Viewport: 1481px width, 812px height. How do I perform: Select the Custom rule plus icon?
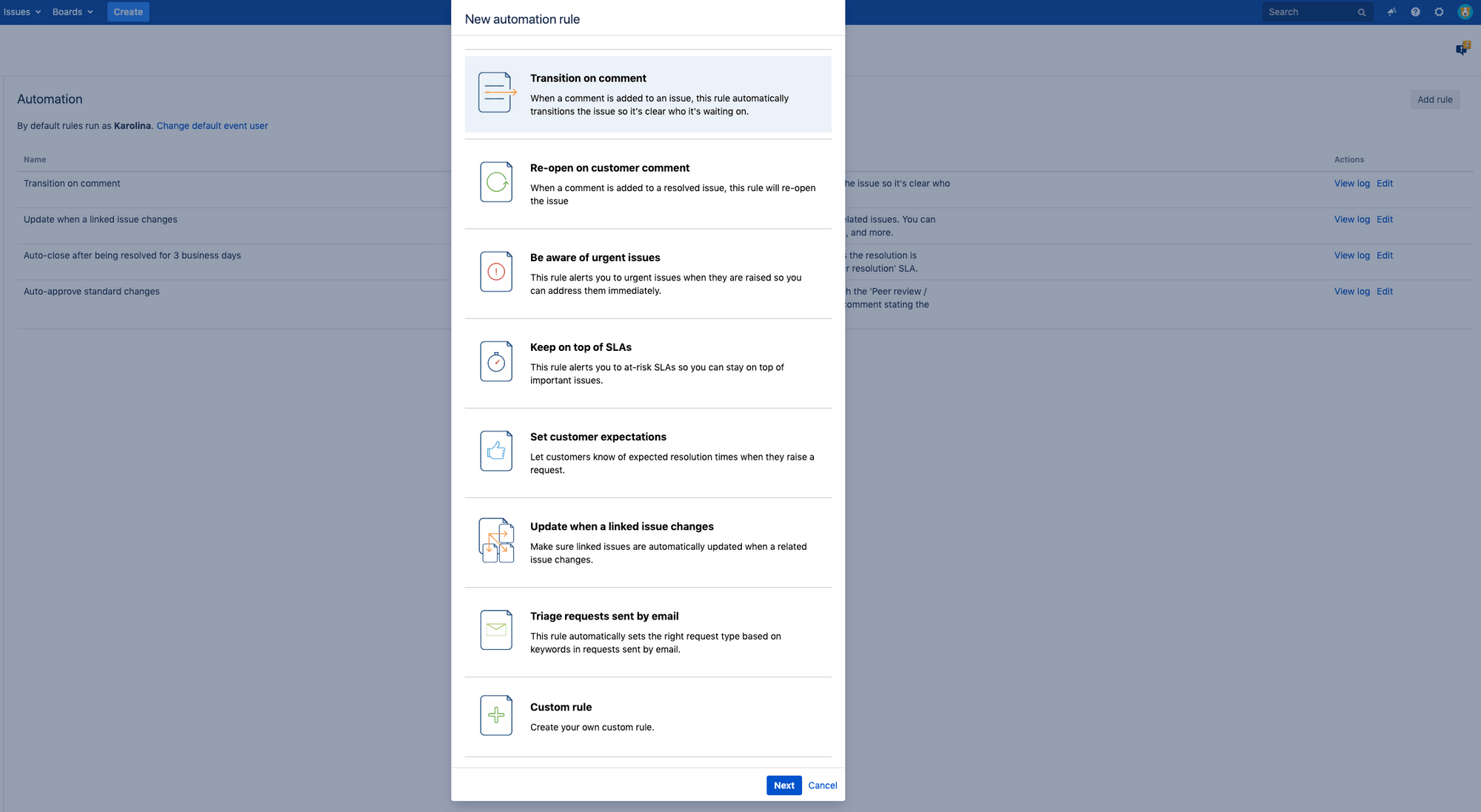pos(495,715)
